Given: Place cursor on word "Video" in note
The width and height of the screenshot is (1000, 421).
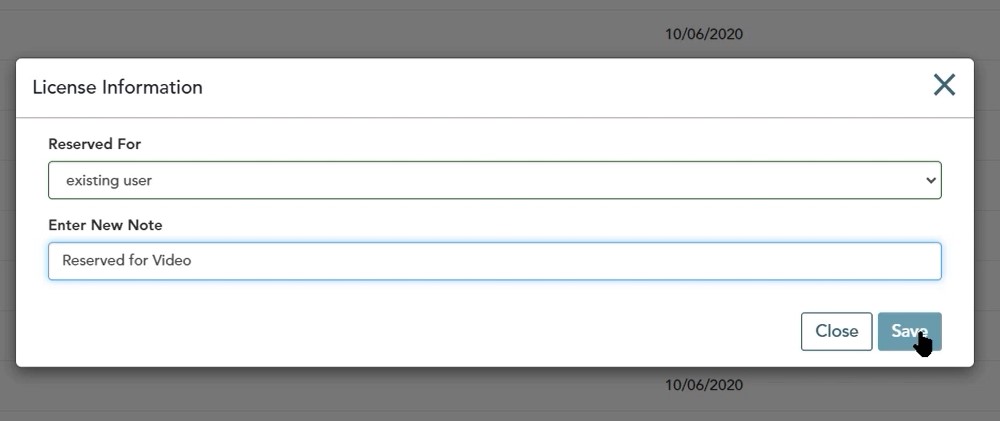Looking at the screenshot, I should pyautogui.click(x=172, y=260).
